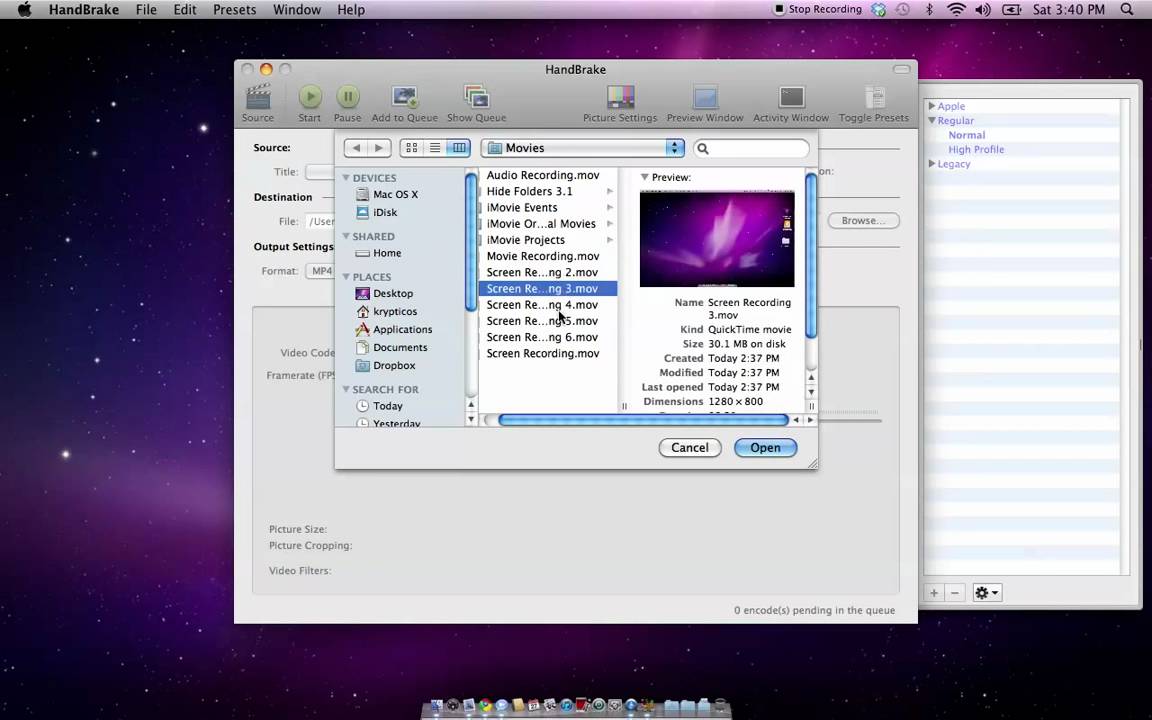
Task: Open the Presets menu
Action: point(234,10)
